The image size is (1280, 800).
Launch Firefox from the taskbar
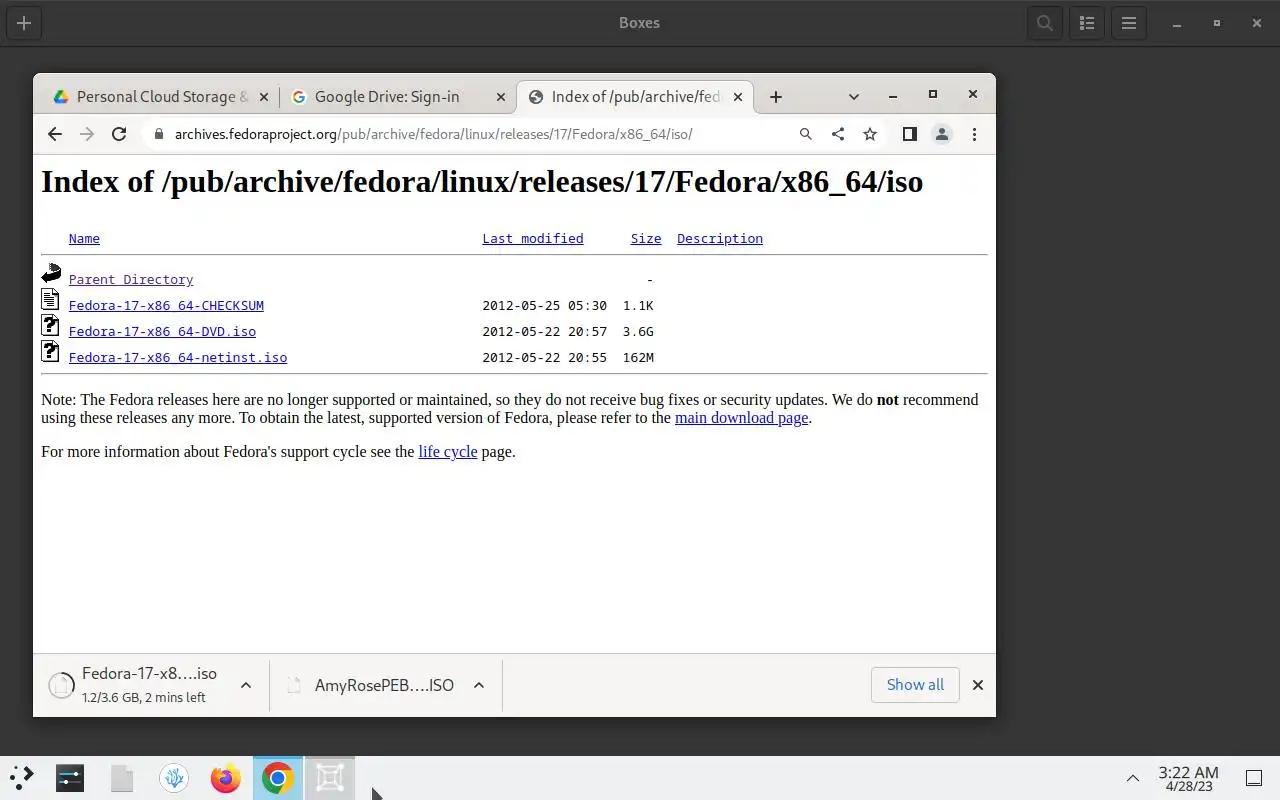click(226, 778)
